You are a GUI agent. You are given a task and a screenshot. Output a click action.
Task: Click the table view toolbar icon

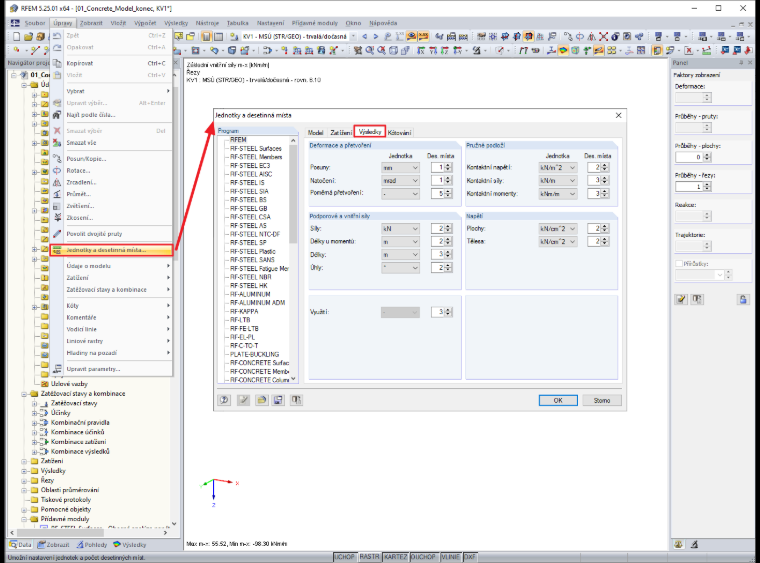pos(219,36)
